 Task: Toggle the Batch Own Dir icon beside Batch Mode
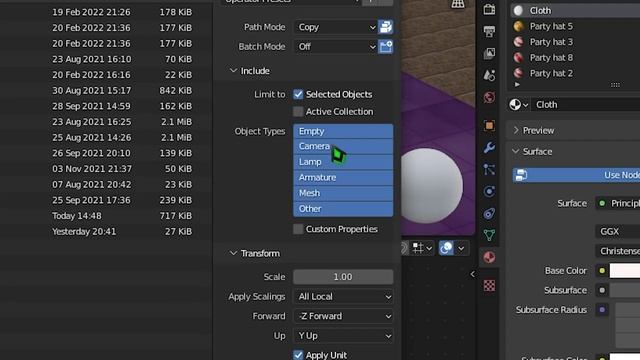point(385,47)
